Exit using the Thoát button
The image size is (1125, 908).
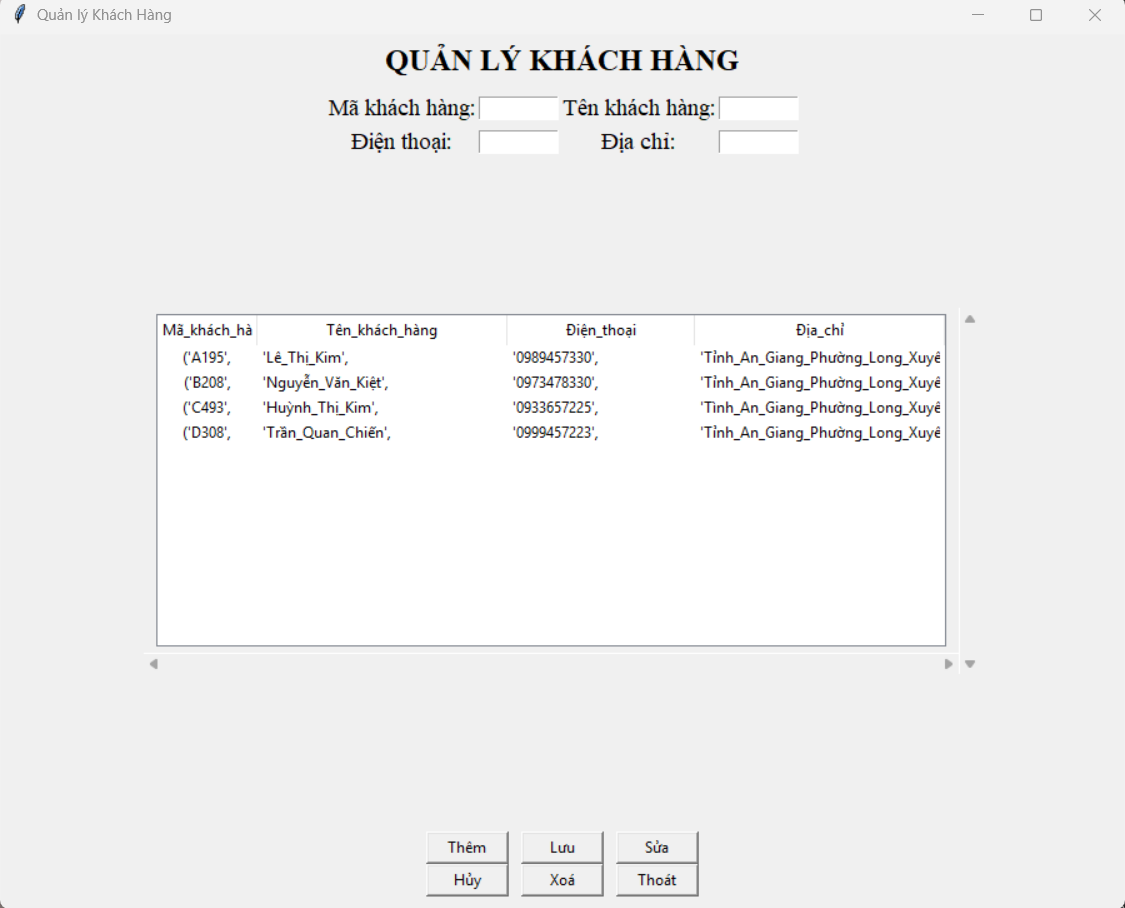click(656, 880)
